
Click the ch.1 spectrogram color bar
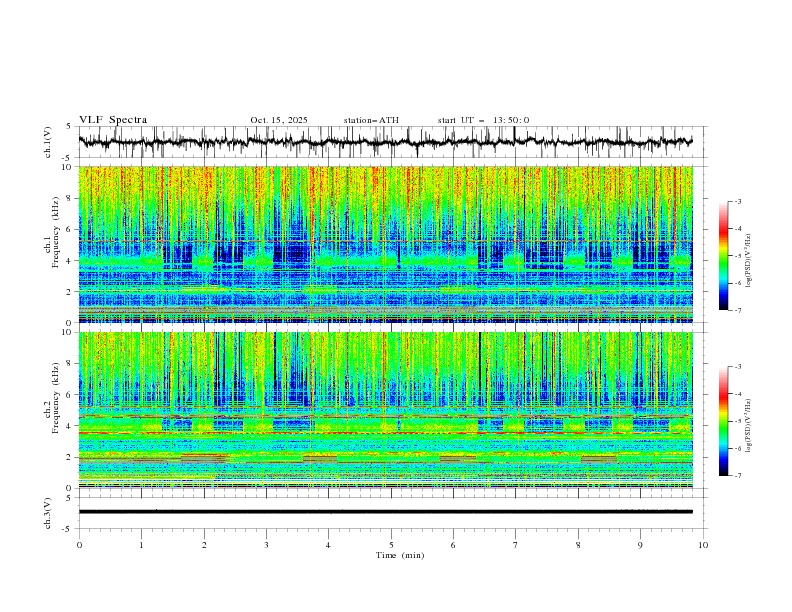tap(723, 255)
